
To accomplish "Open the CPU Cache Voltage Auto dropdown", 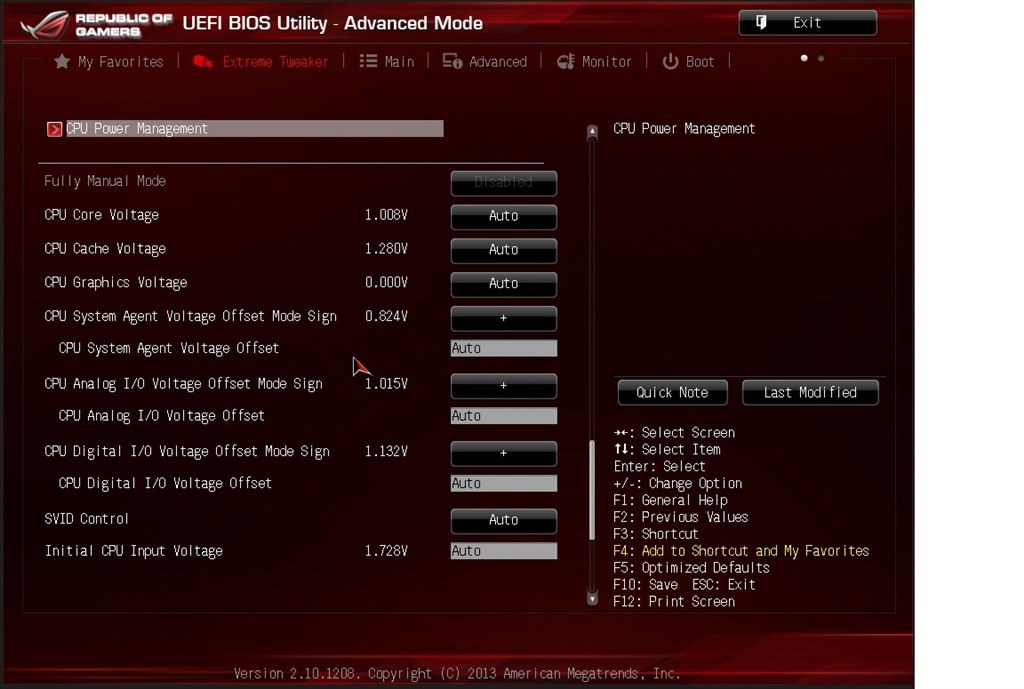I will (x=504, y=250).
